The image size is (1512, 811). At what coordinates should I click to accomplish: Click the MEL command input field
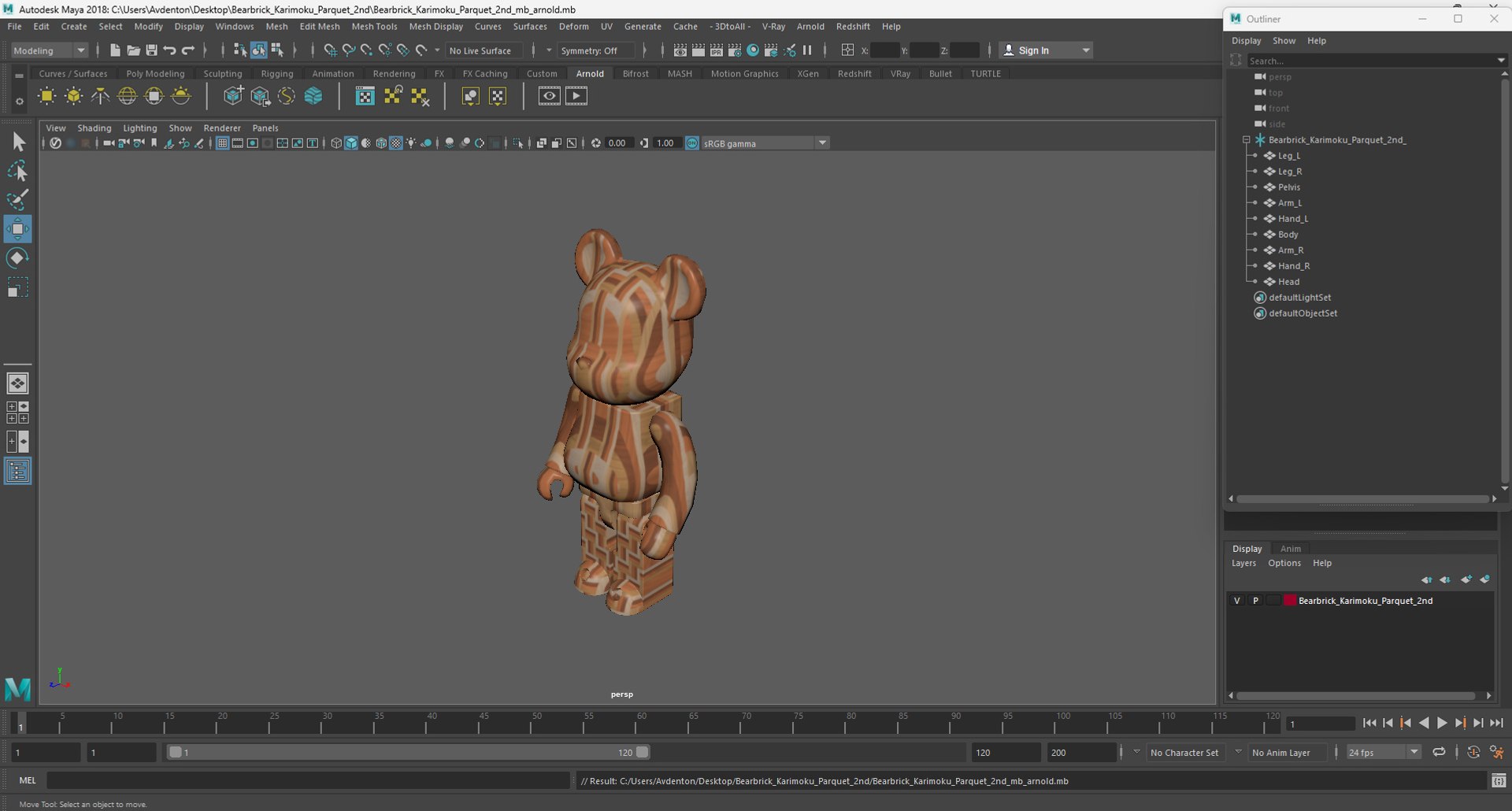[x=308, y=781]
